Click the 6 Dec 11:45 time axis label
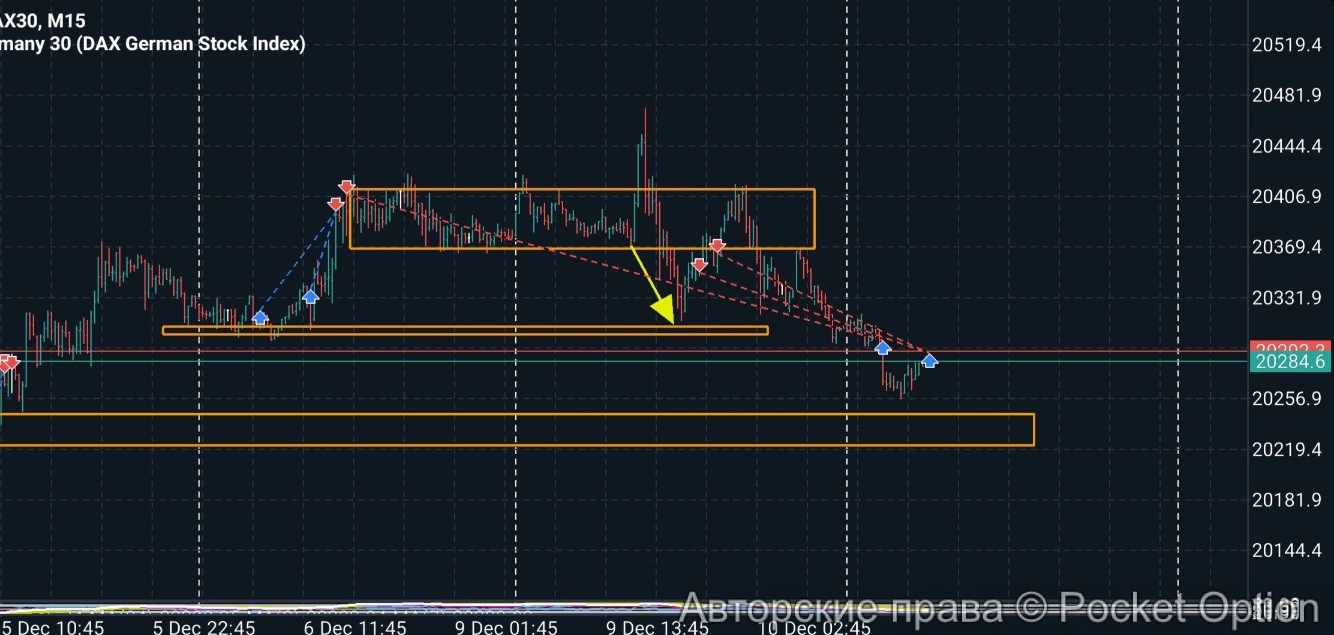Screen dimensions: 1334x635 [x=355, y=628]
